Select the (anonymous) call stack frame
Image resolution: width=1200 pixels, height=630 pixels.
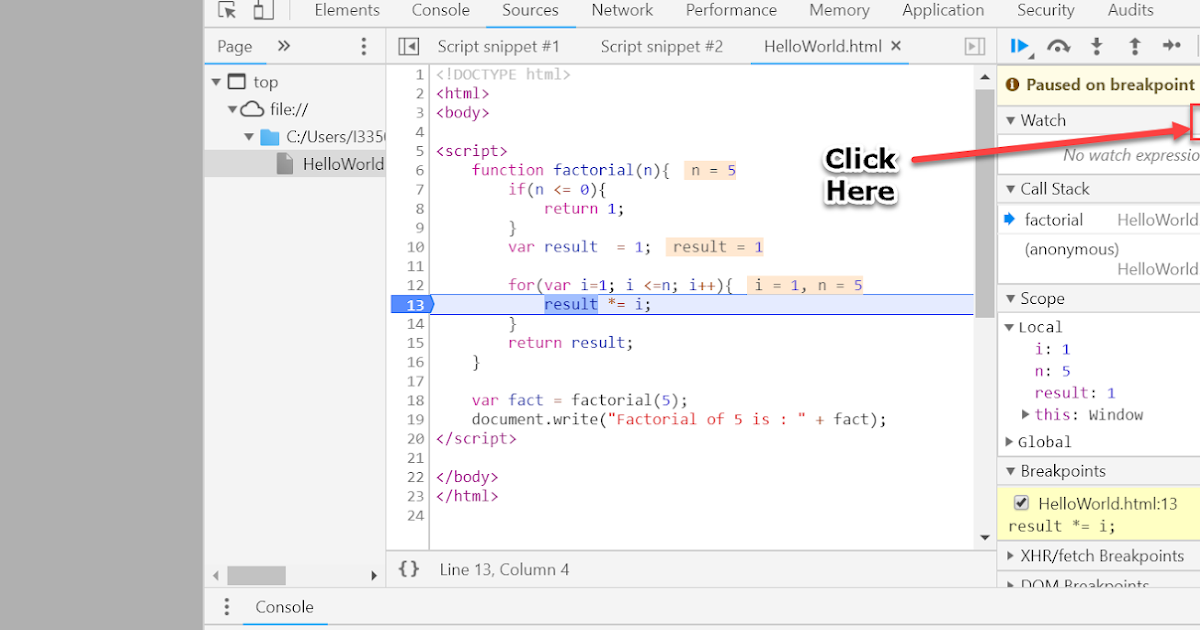1099,259
